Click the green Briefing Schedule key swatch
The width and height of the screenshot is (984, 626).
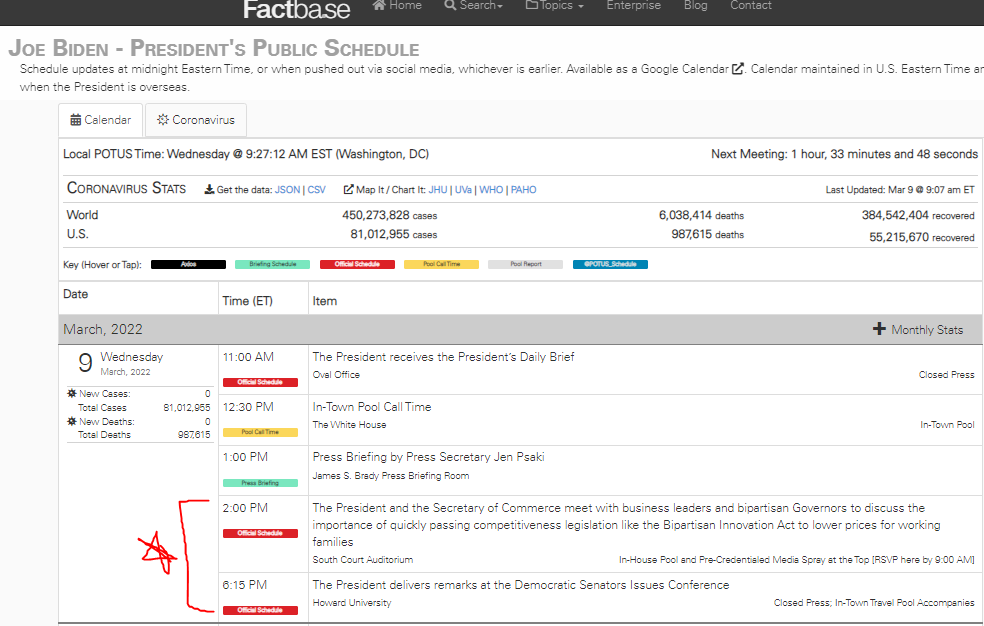[x=272, y=265]
